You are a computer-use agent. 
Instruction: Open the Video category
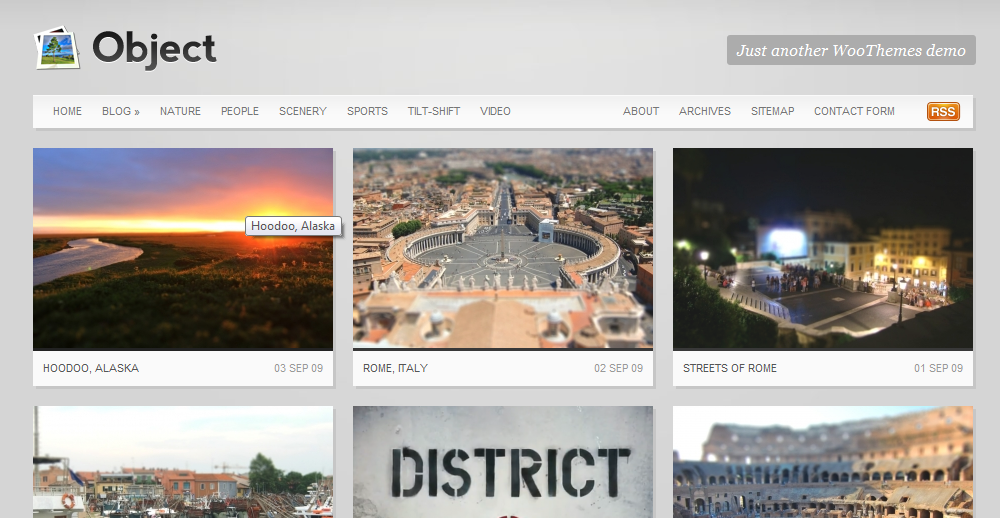tap(496, 111)
